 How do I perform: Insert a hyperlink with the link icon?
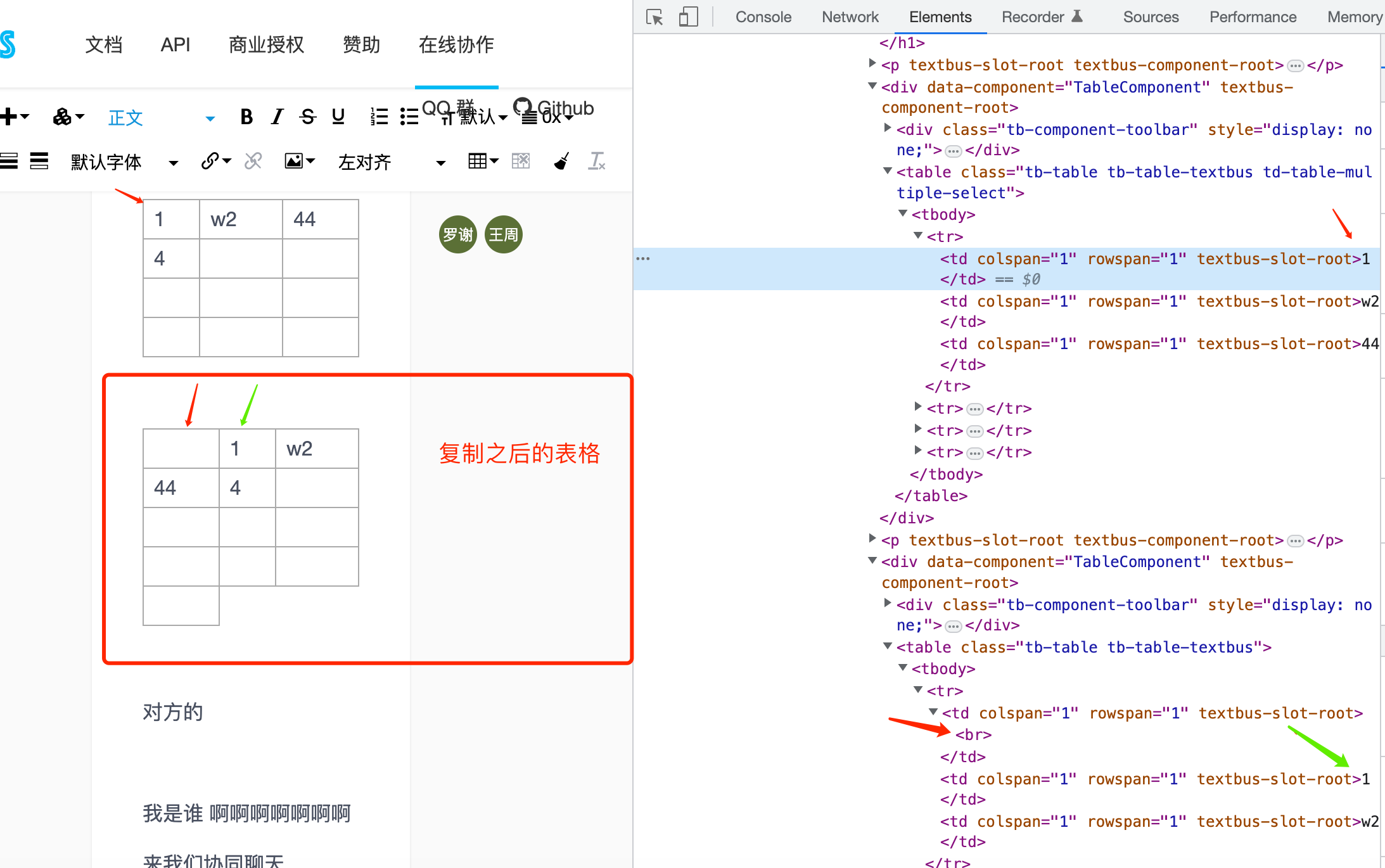click(211, 161)
